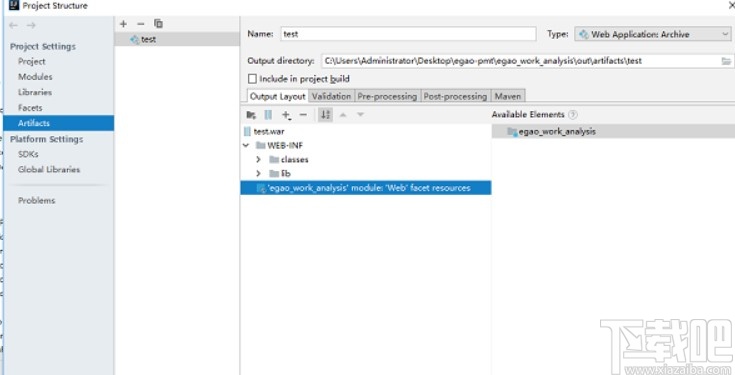Screen dimensions: 735x375
Task: Select egao_work_analysis in Available Elements
Action: click(x=613, y=132)
